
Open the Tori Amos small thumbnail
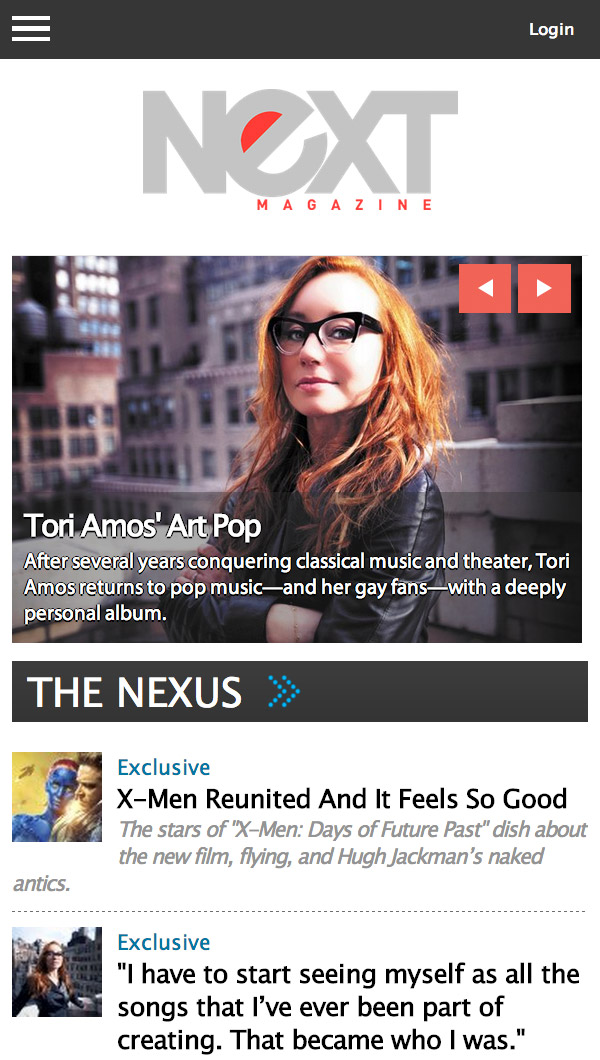point(57,971)
